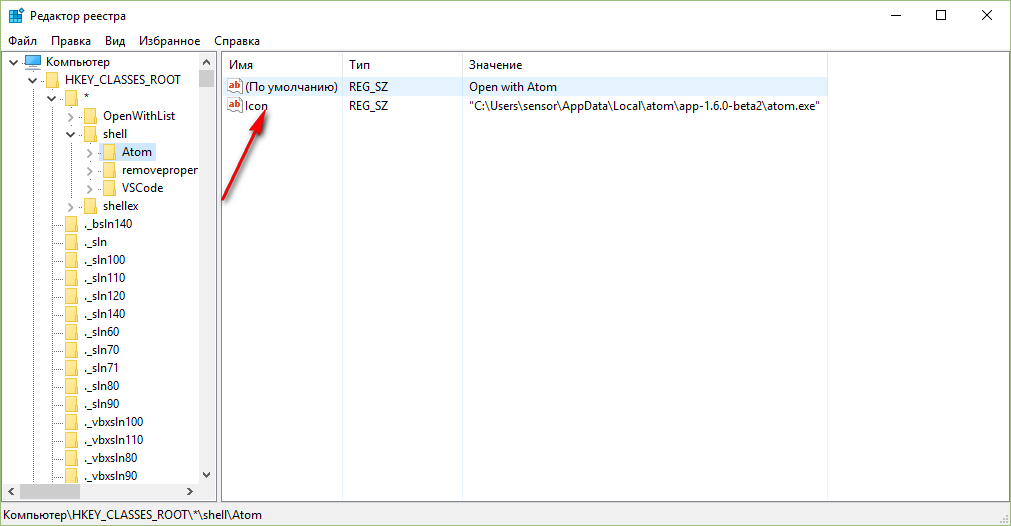
Task: Click the shell folder icon
Action: click(x=91, y=134)
